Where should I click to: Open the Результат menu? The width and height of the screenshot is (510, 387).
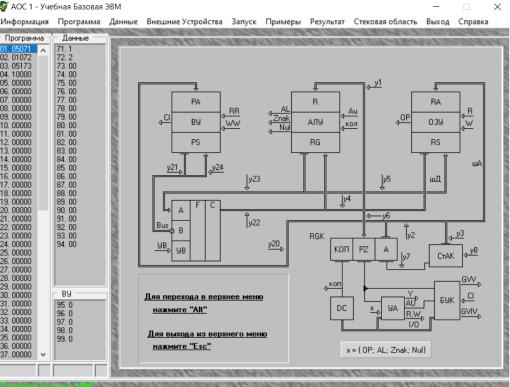point(327,22)
